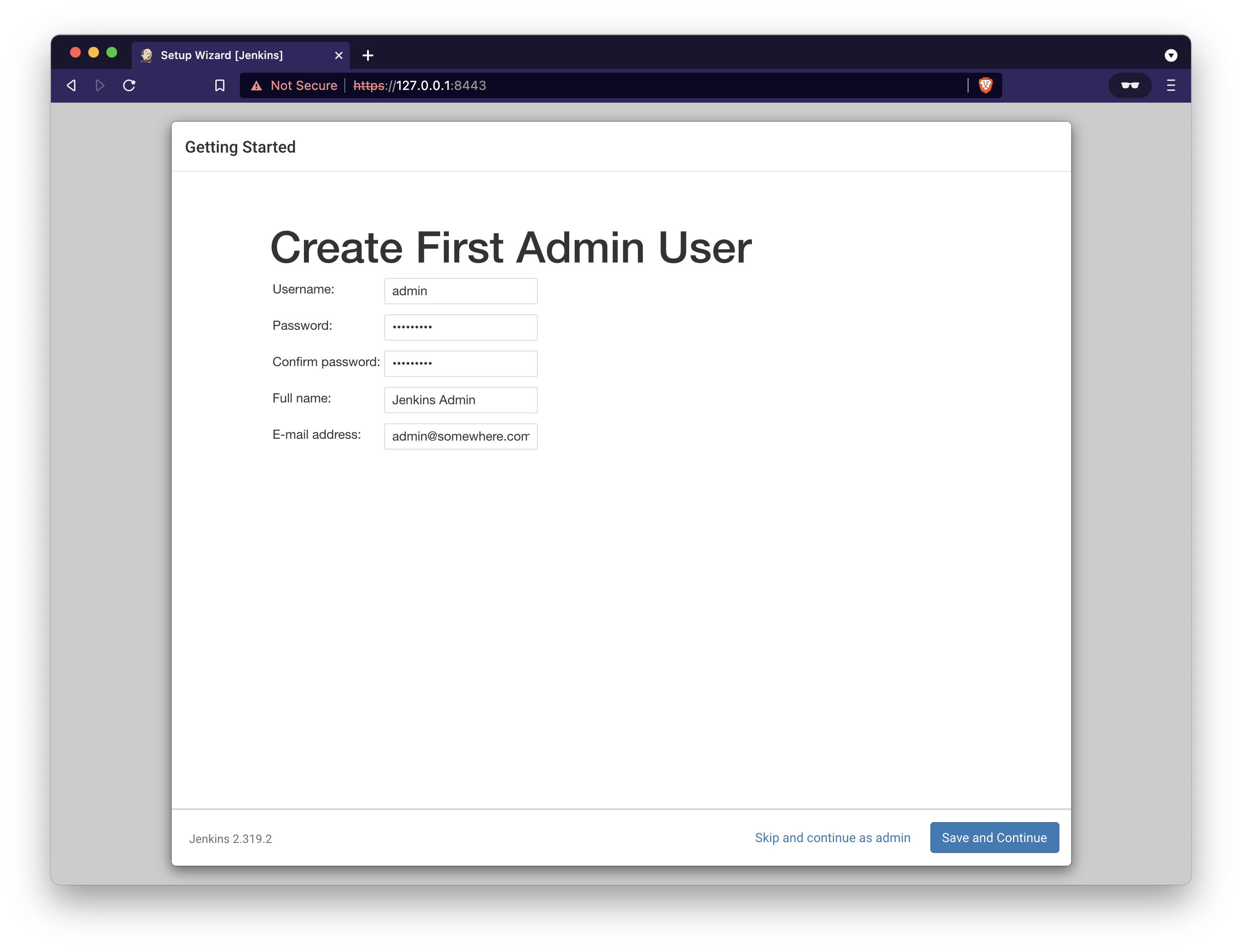
Task: Open Brave Shields lion icon
Action: [x=985, y=85]
